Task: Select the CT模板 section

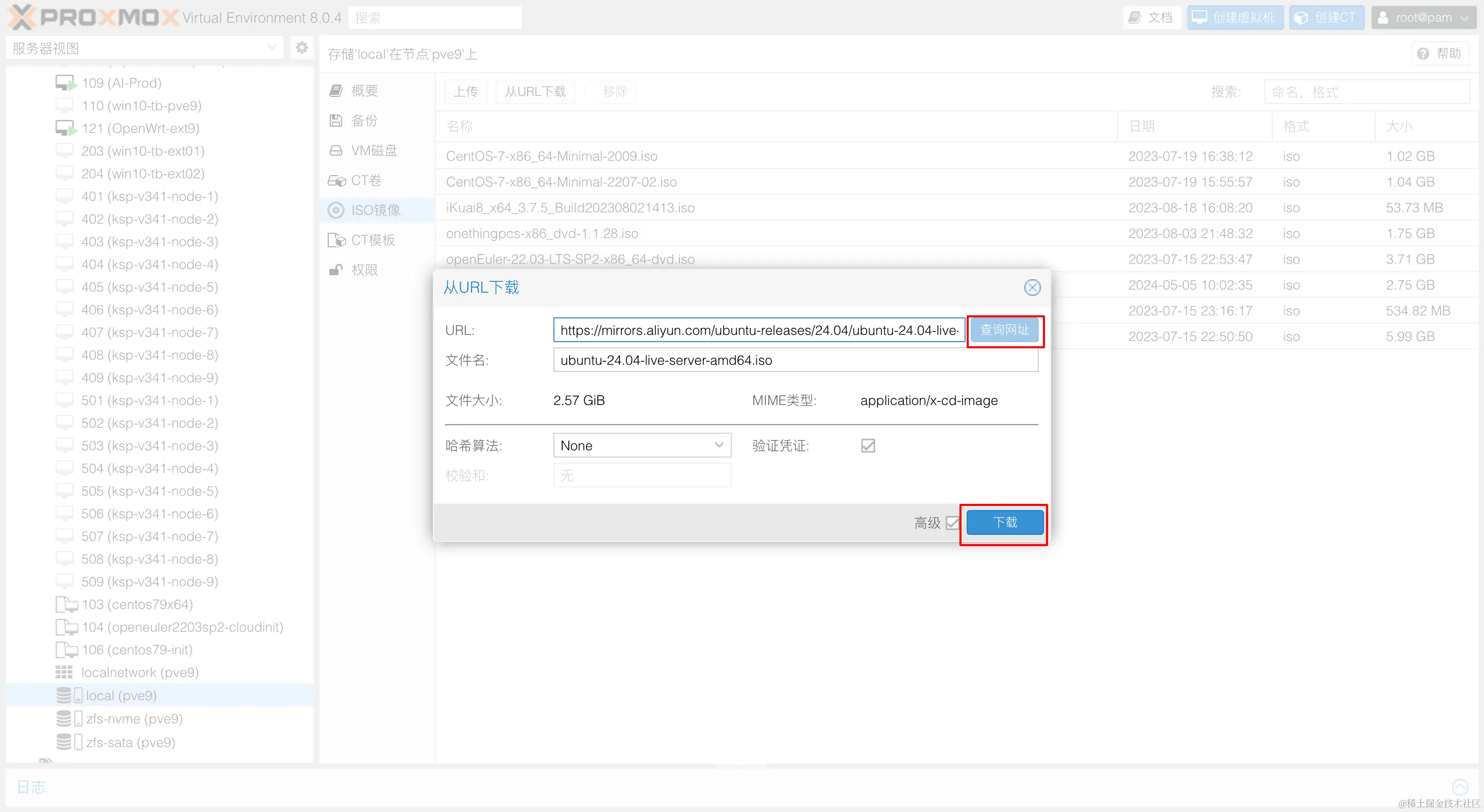Action: coord(373,240)
